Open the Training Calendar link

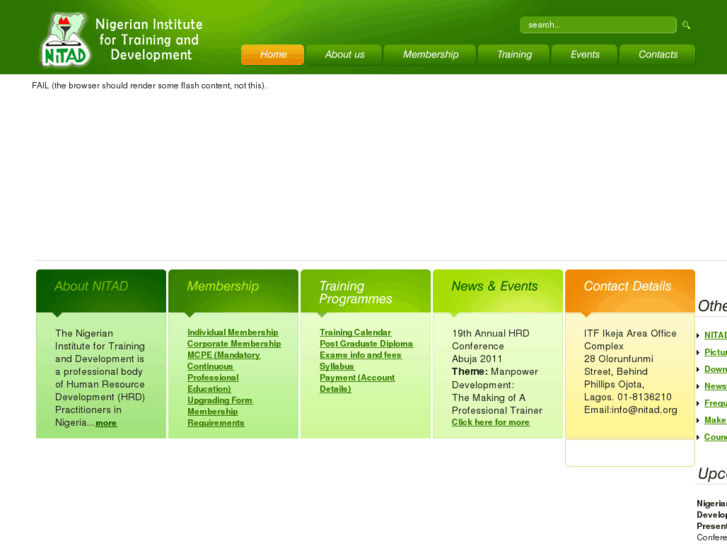[355, 332]
